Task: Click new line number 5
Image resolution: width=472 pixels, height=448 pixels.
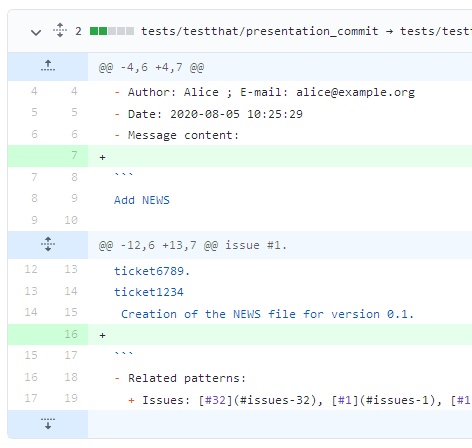Action: [x=74, y=112]
